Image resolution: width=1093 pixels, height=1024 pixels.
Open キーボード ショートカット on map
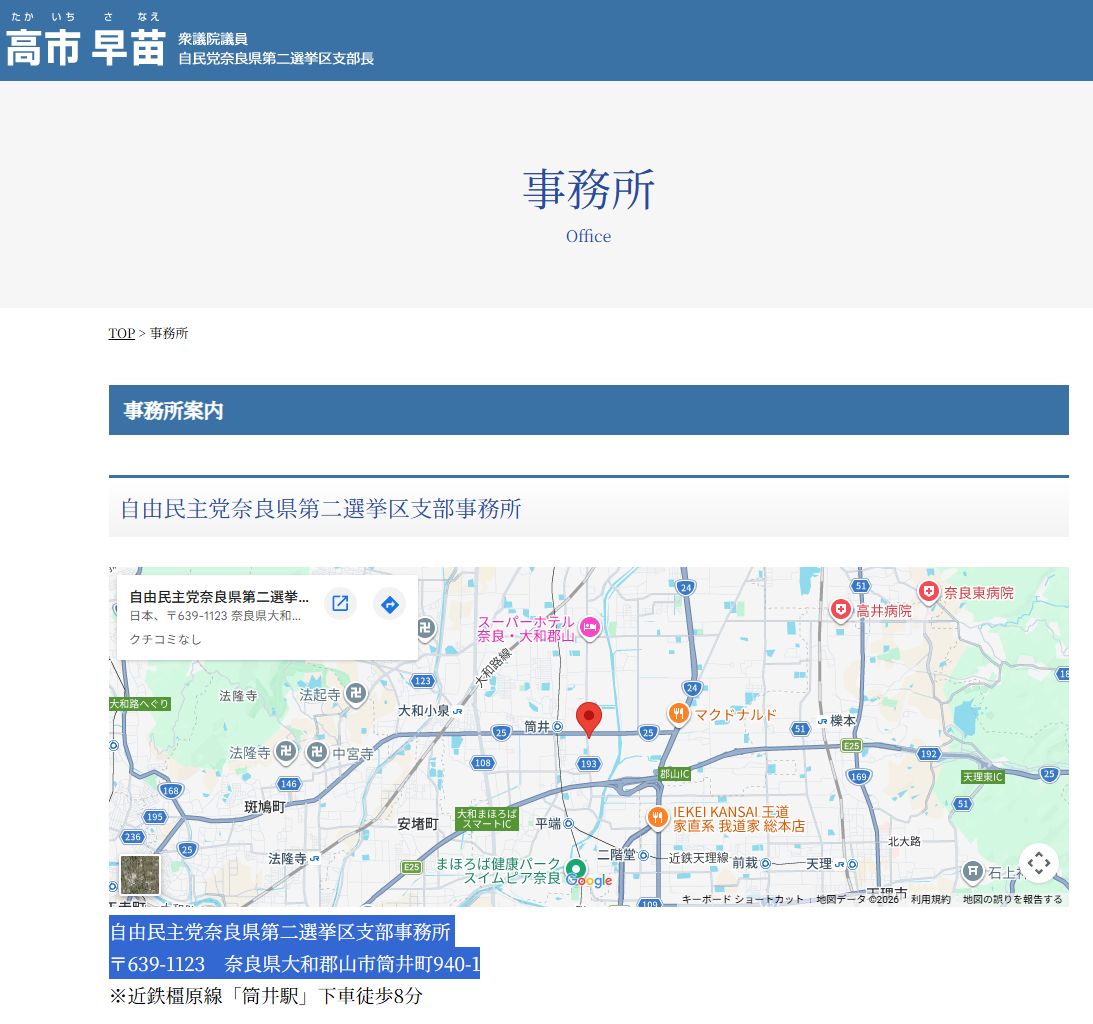tap(742, 899)
